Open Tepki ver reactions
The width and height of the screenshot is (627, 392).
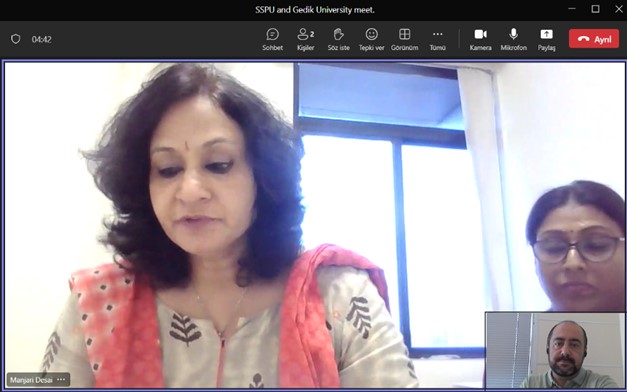[x=371, y=39]
